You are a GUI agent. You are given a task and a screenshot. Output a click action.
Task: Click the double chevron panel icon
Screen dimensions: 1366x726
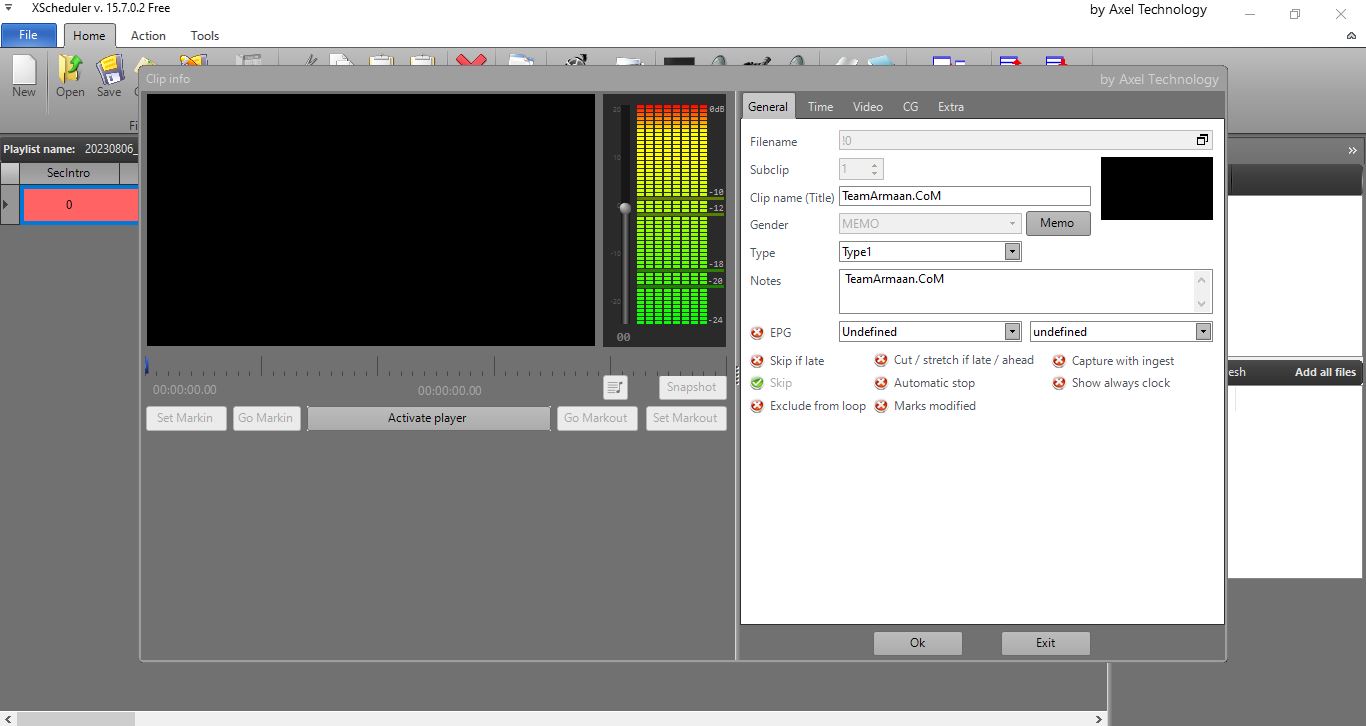tap(1352, 150)
